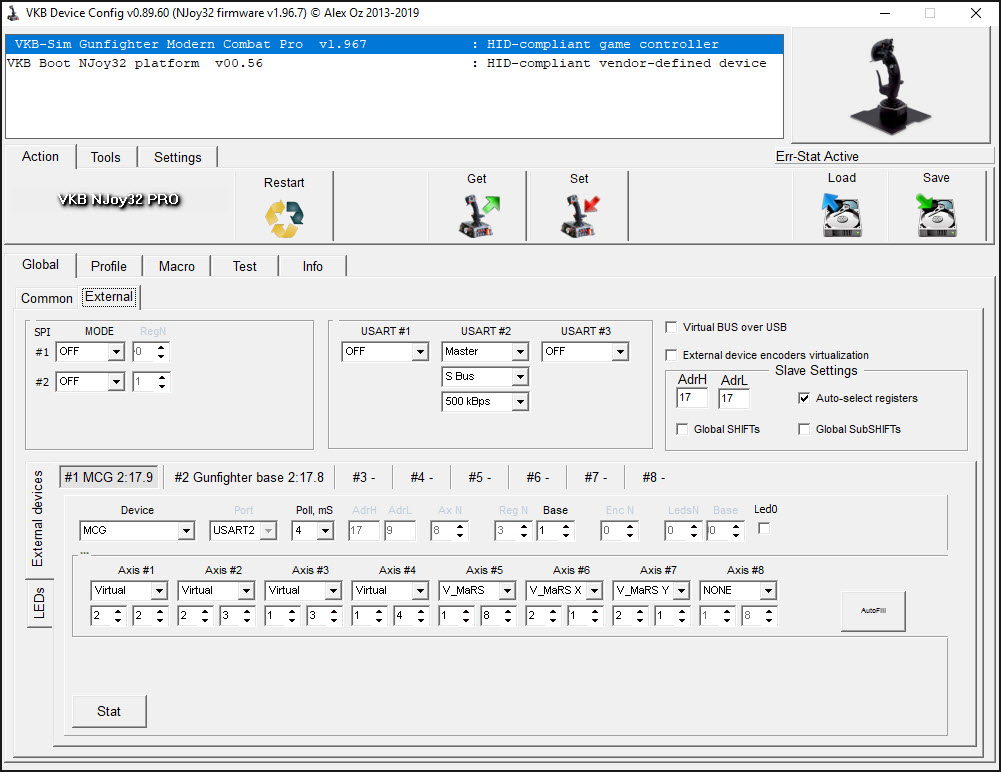Select the #2 Gunfighter base 2:17.8 tab
This screenshot has width=1001, height=772.
click(x=249, y=478)
